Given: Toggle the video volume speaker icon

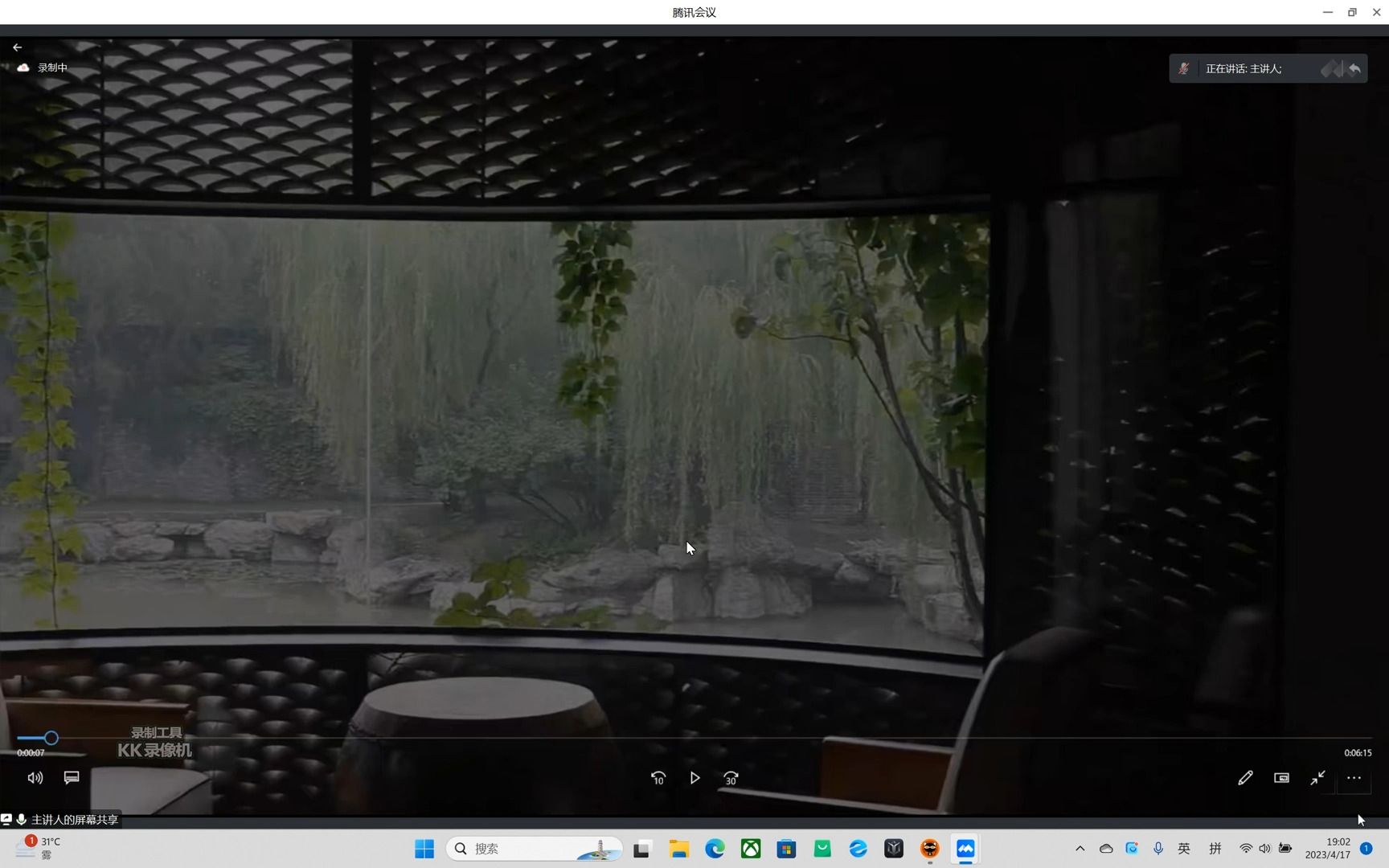Looking at the screenshot, I should click(35, 778).
